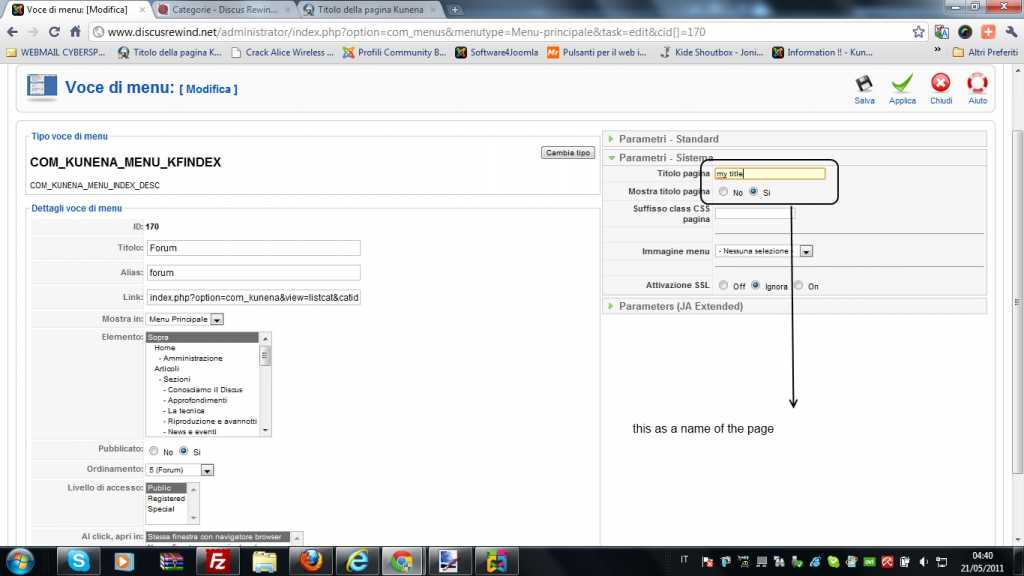Open Skype from the taskbar
The image size is (1024, 576).
[79, 561]
